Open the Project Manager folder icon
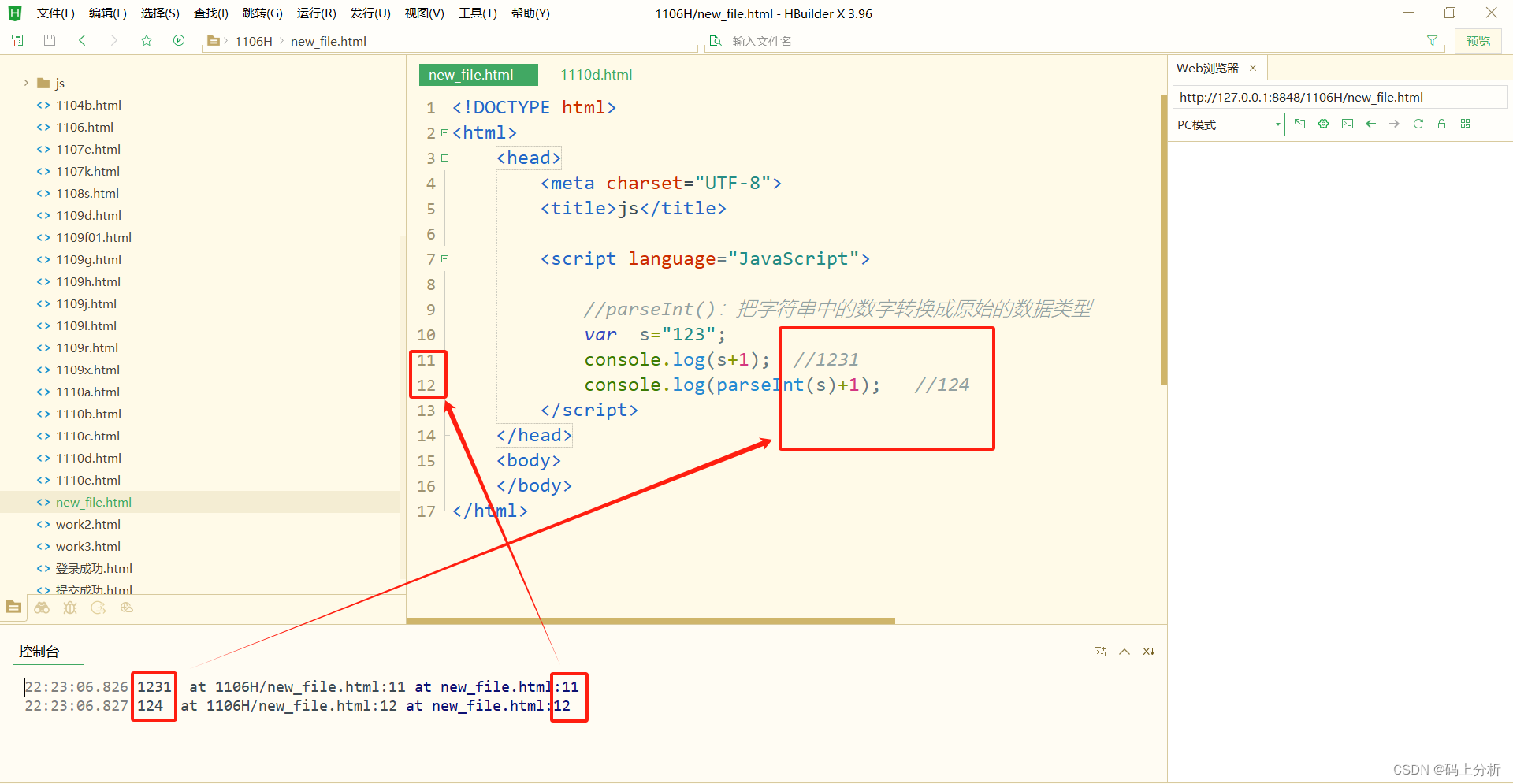Viewport: 1513px width, 784px height. point(13,607)
